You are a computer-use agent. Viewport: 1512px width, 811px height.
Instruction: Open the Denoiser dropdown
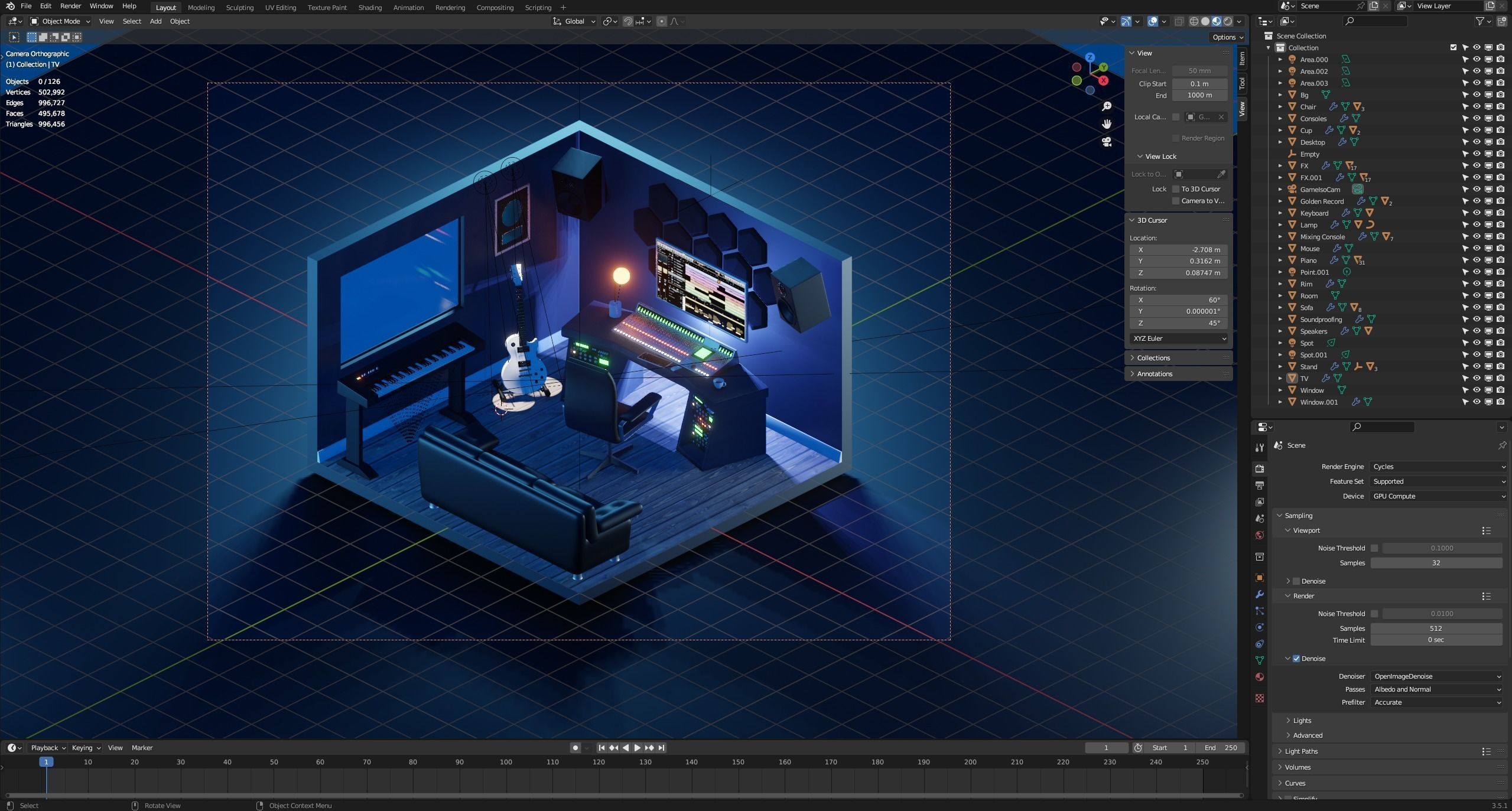1436,676
